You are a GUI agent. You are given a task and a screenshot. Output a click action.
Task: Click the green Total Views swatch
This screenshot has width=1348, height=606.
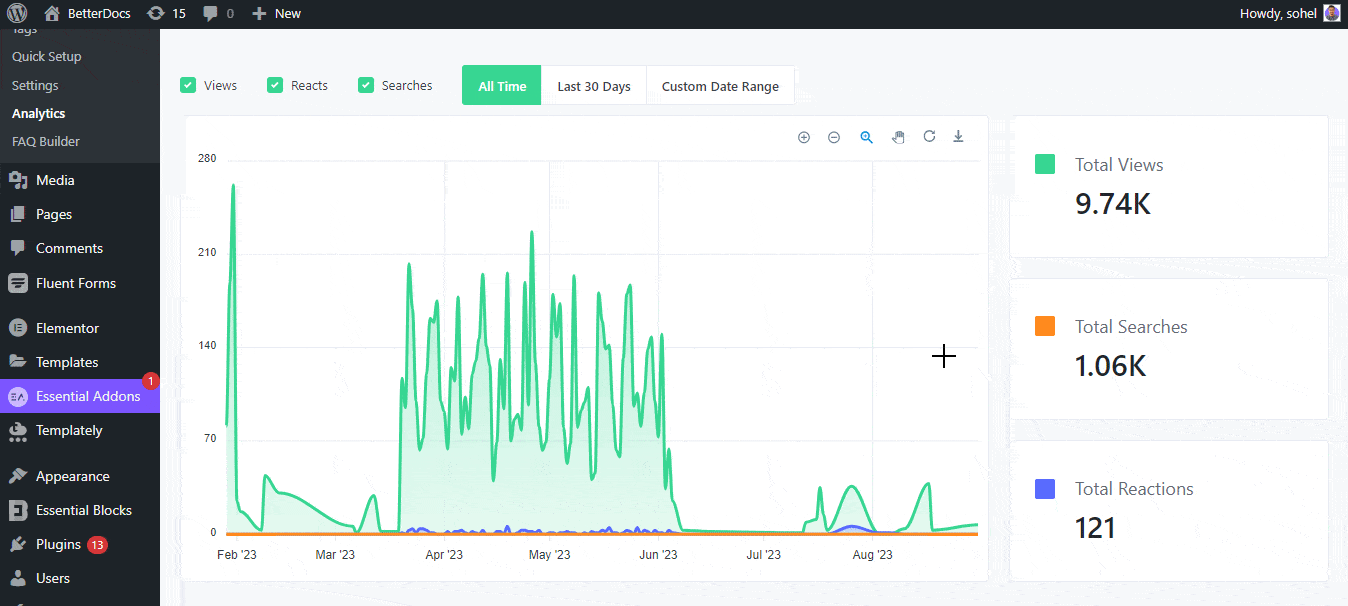[1045, 164]
